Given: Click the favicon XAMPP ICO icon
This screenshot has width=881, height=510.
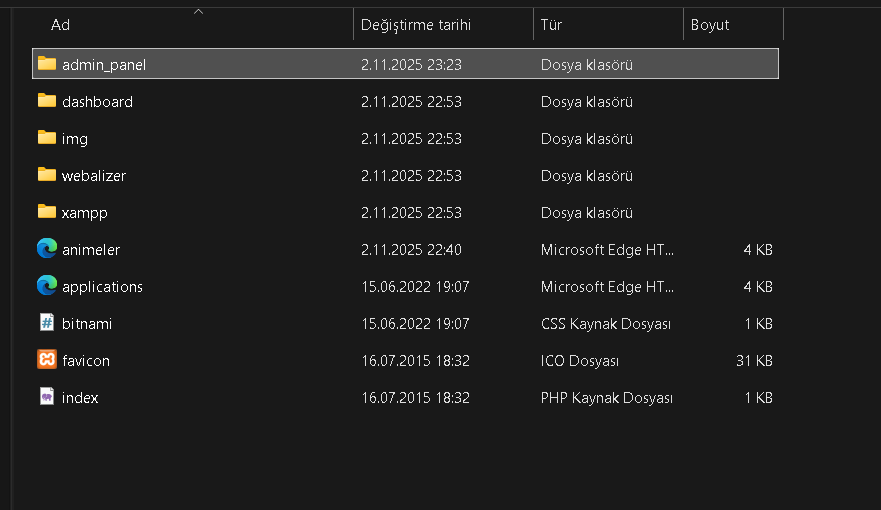Looking at the screenshot, I should [47, 360].
